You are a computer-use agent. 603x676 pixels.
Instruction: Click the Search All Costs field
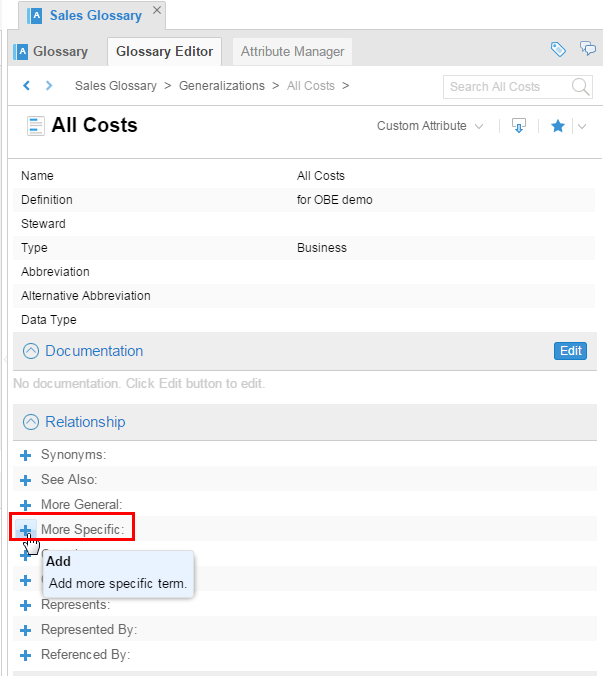coord(507,87)
